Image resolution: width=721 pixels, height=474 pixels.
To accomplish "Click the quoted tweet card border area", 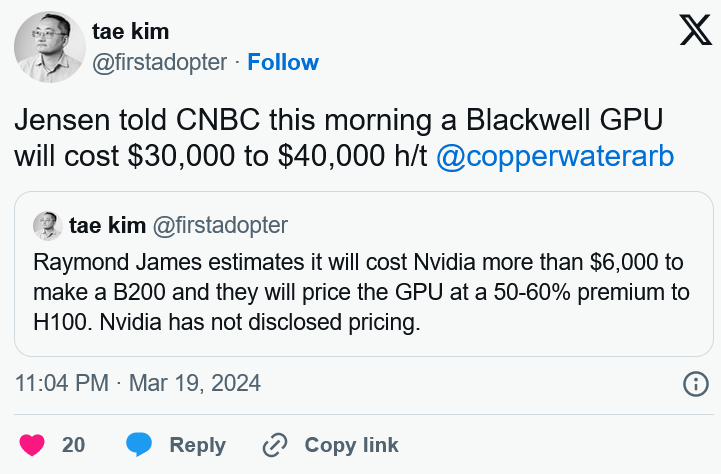I will pyautogui.click(x=364, y=274).
